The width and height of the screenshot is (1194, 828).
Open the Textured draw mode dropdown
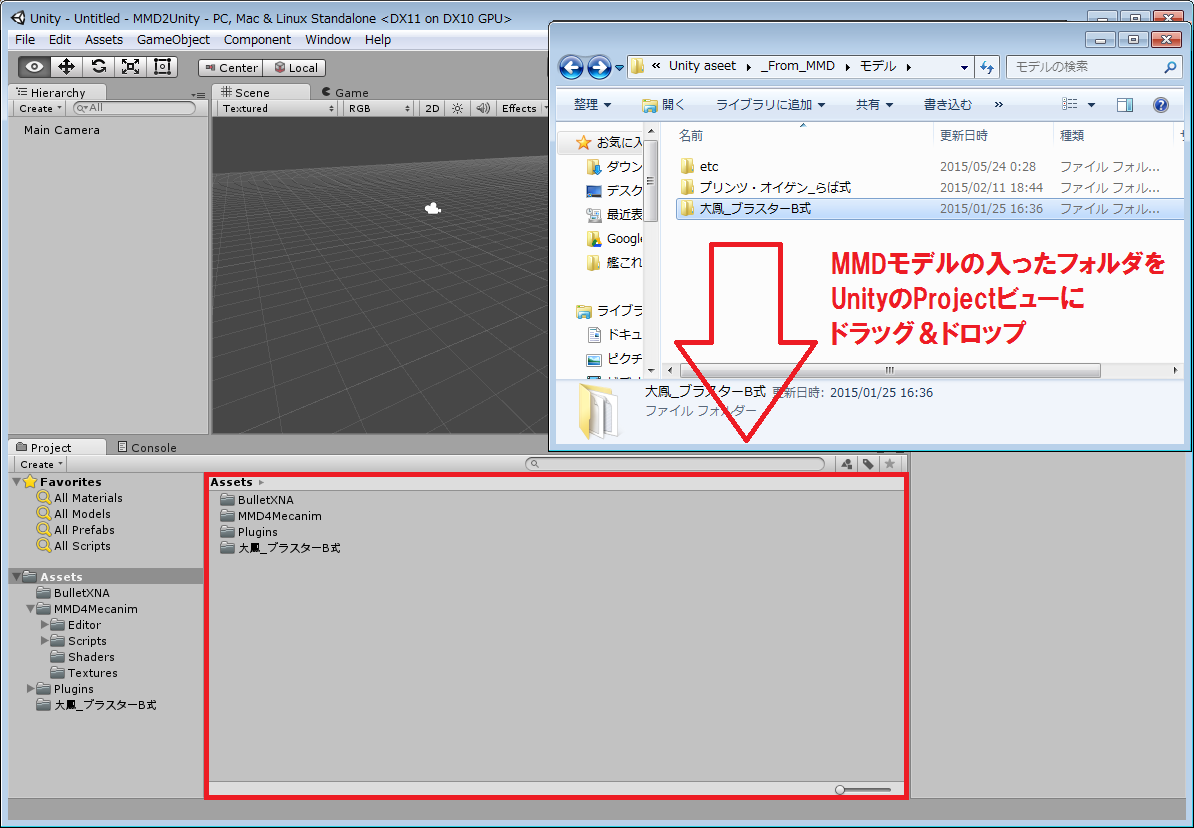click(277, 109)
